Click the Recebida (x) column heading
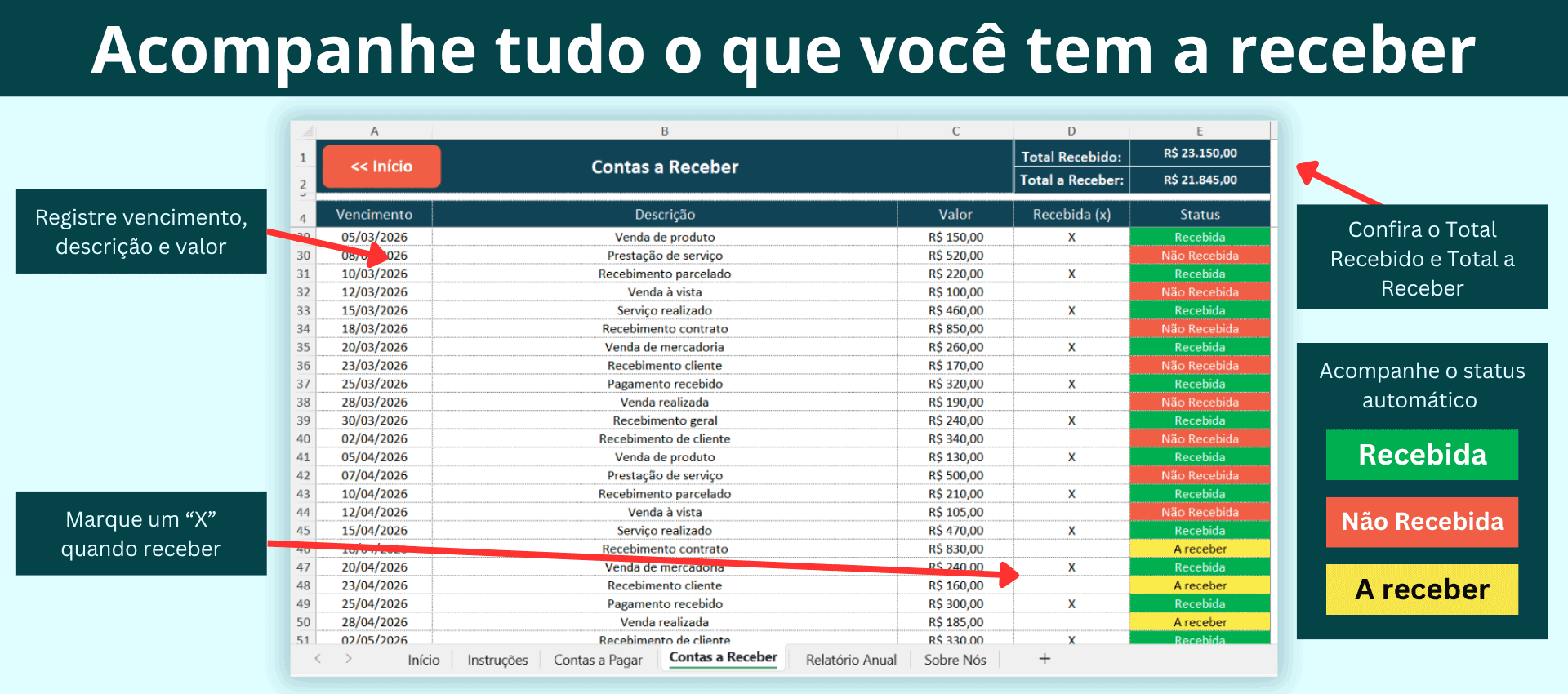Image resolution: width=1568 pixels, height=694 pixels. coord(1071,214)
